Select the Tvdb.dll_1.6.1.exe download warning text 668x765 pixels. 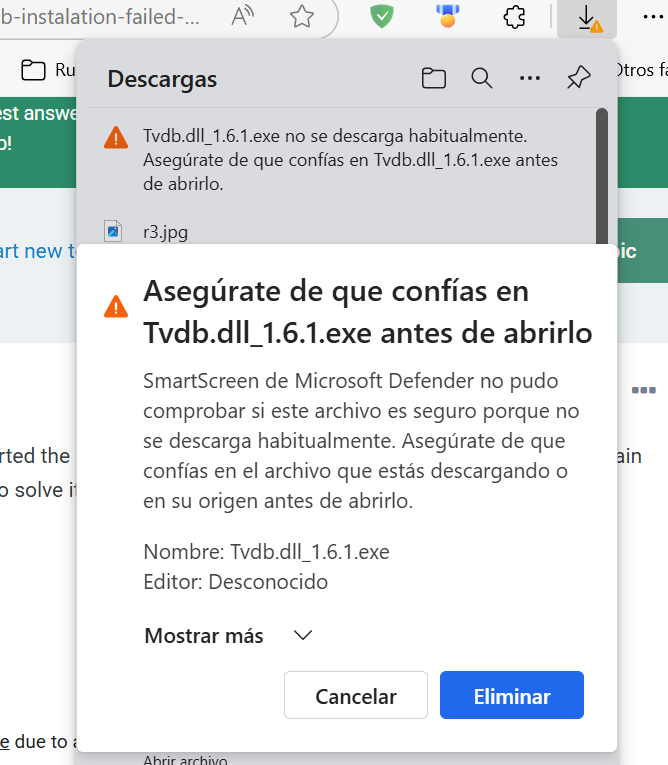click(350, 160)
